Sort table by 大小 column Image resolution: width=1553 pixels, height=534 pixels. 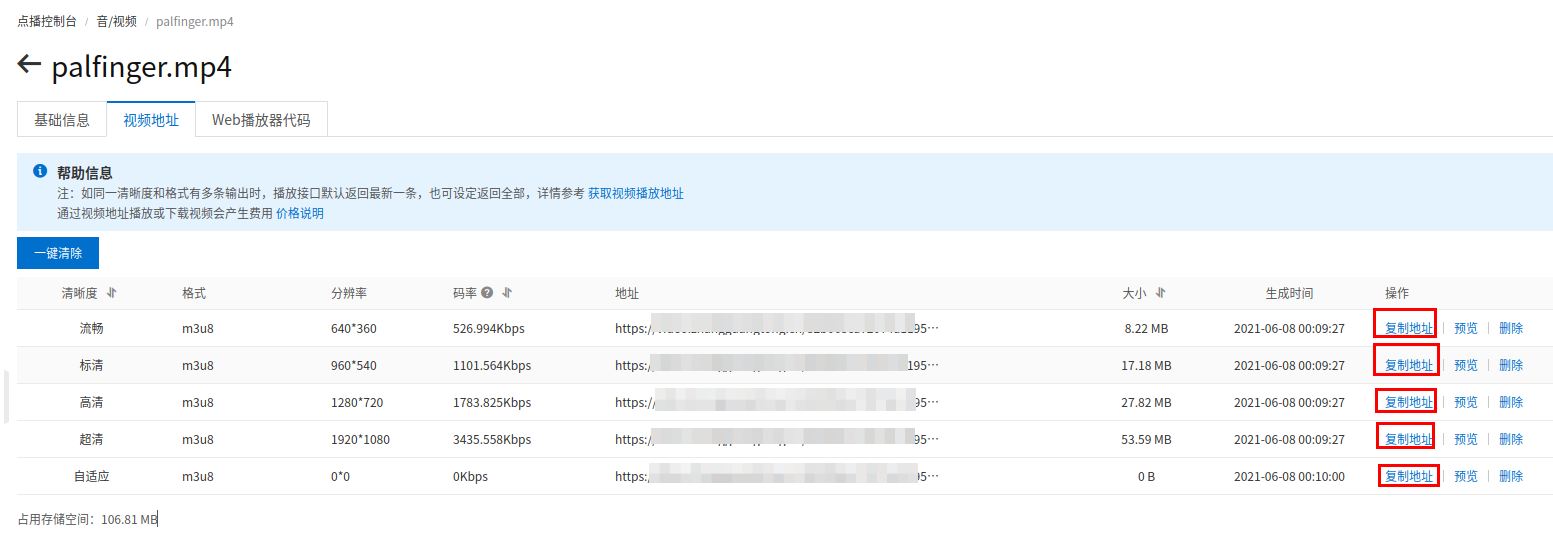1160,293
